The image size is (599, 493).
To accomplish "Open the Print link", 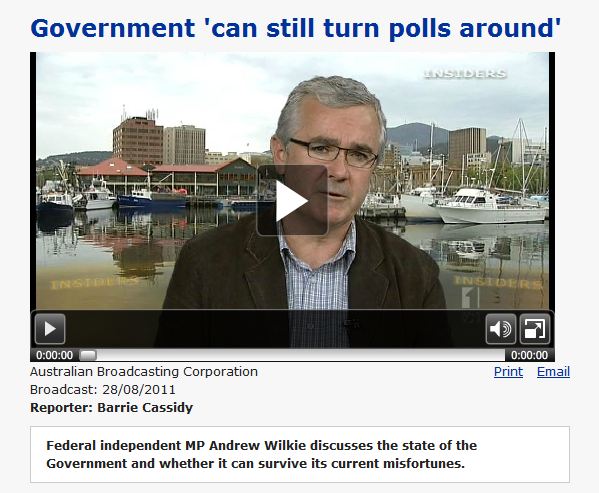I will pyautogui.click(x=508, y=372).
